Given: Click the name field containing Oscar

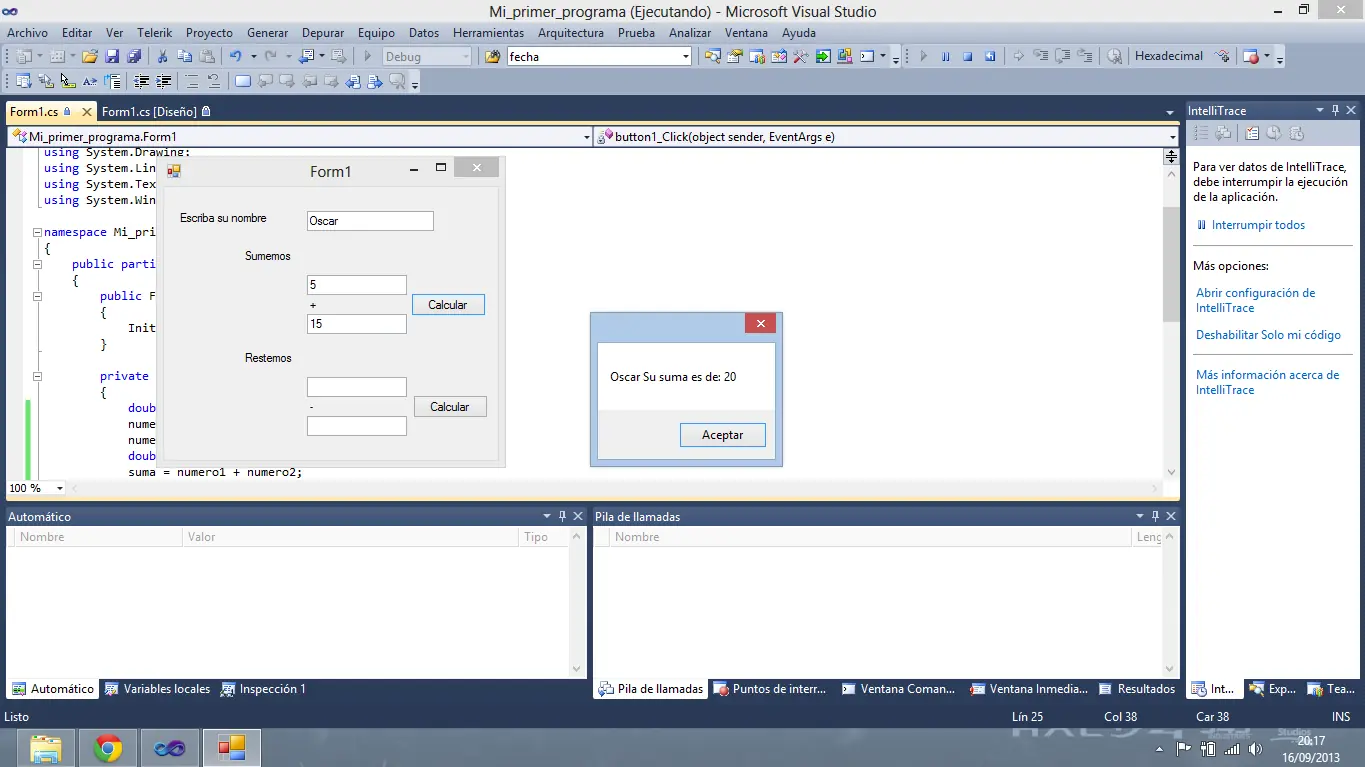Looking at the screenshot, I should [370, 221].
